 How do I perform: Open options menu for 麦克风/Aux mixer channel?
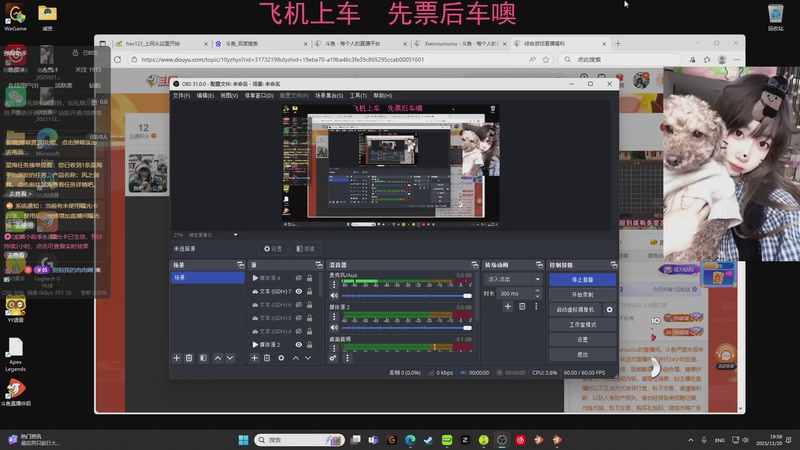click(334, 284)
